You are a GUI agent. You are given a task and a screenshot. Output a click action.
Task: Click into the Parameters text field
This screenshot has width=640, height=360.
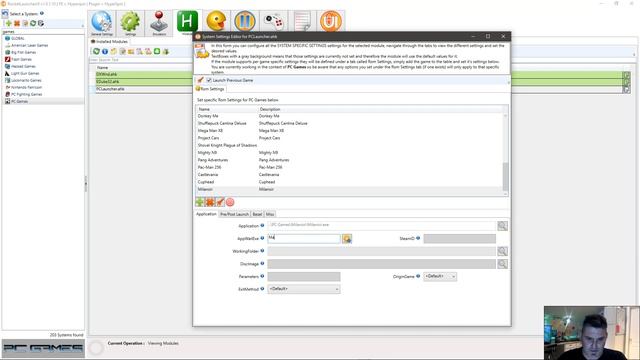[304, 276]
